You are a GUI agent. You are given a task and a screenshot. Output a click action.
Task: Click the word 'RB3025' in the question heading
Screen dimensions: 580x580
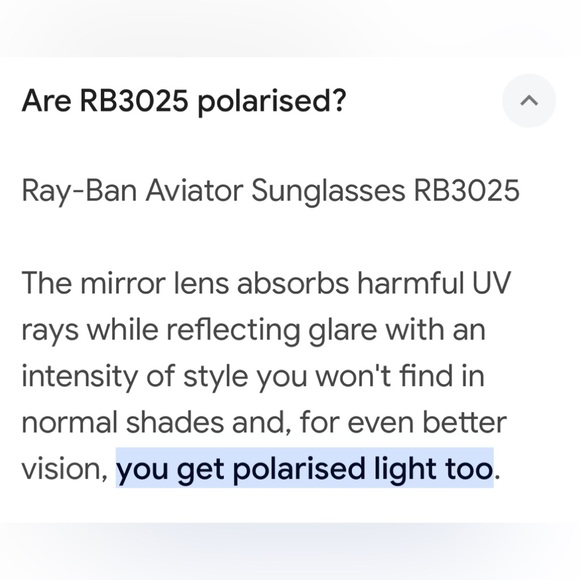point(134,100)
